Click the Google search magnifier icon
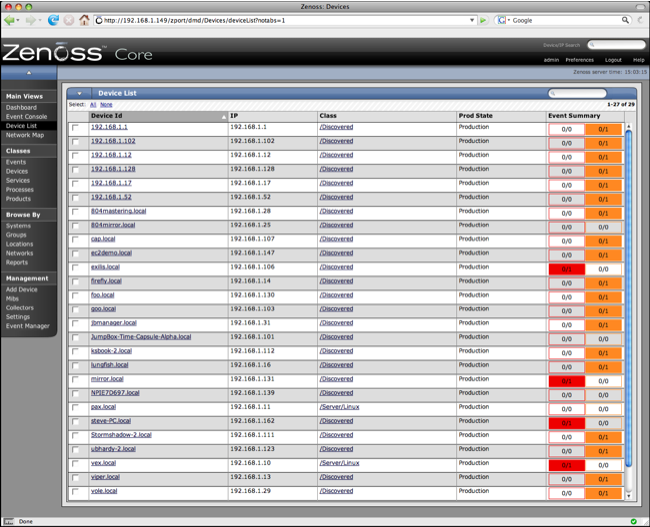The height and width of the screenshot is (527, 650). tap(625, 20)
